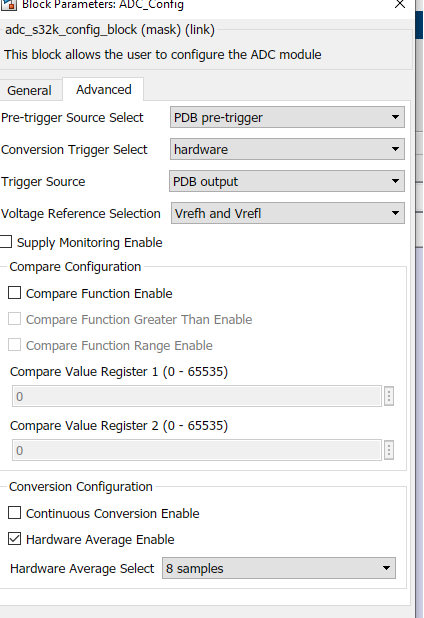Enable Supply Monitoring checkbox

click(6, 242)
